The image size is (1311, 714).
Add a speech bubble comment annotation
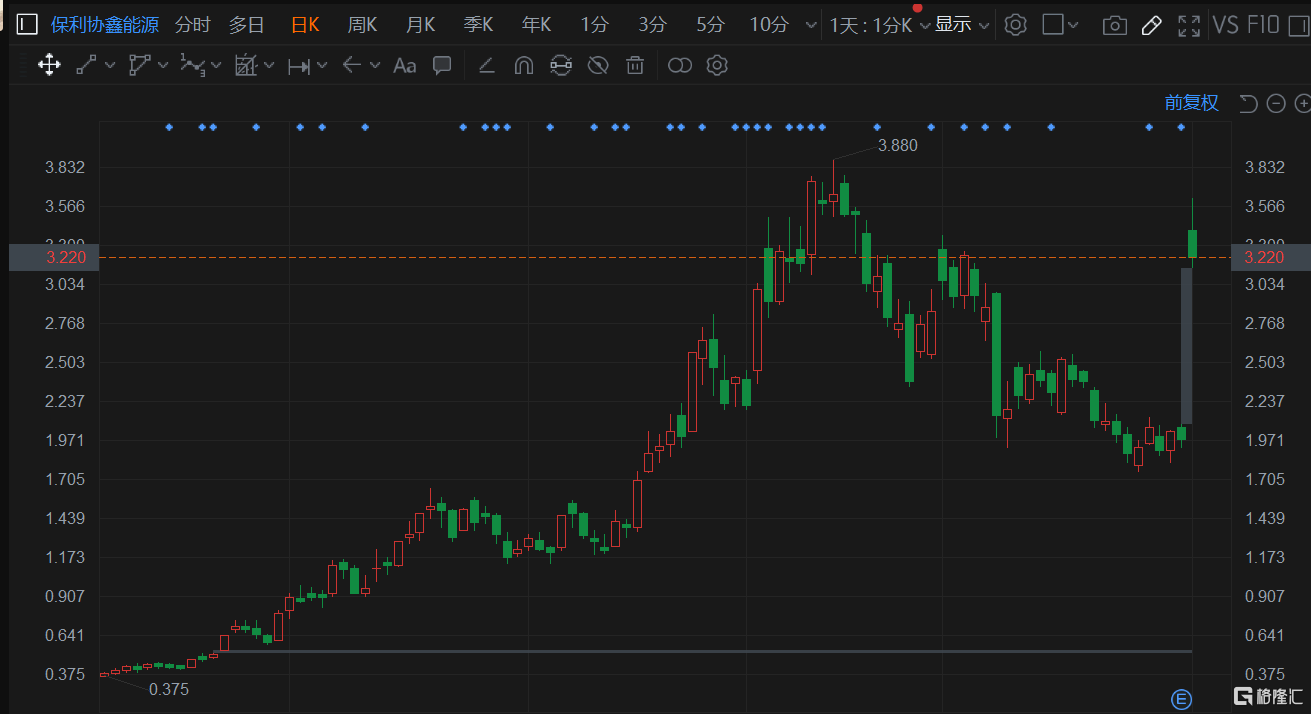441,66
